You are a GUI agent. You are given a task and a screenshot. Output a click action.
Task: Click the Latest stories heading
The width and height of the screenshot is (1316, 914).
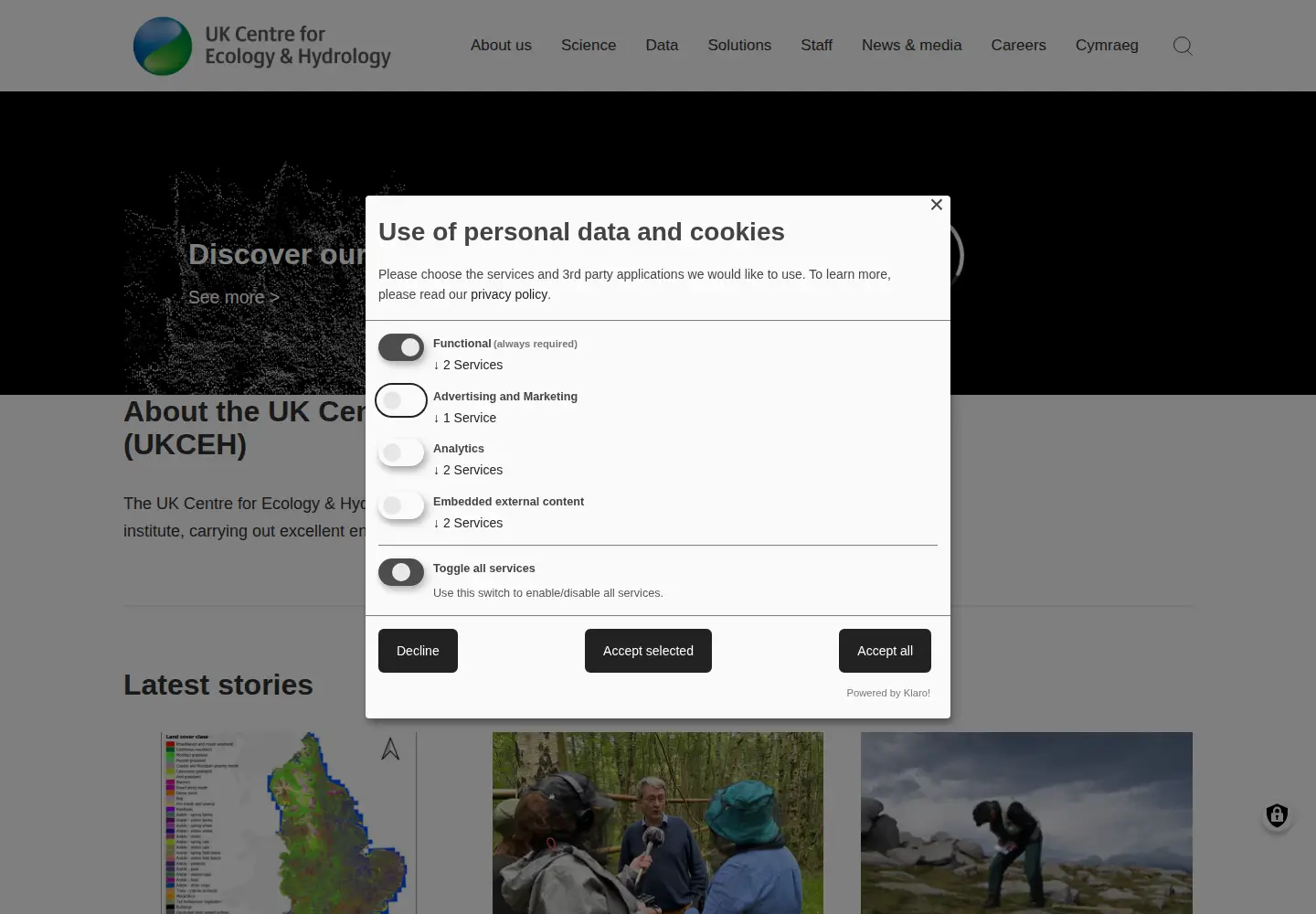click(218, 685)
